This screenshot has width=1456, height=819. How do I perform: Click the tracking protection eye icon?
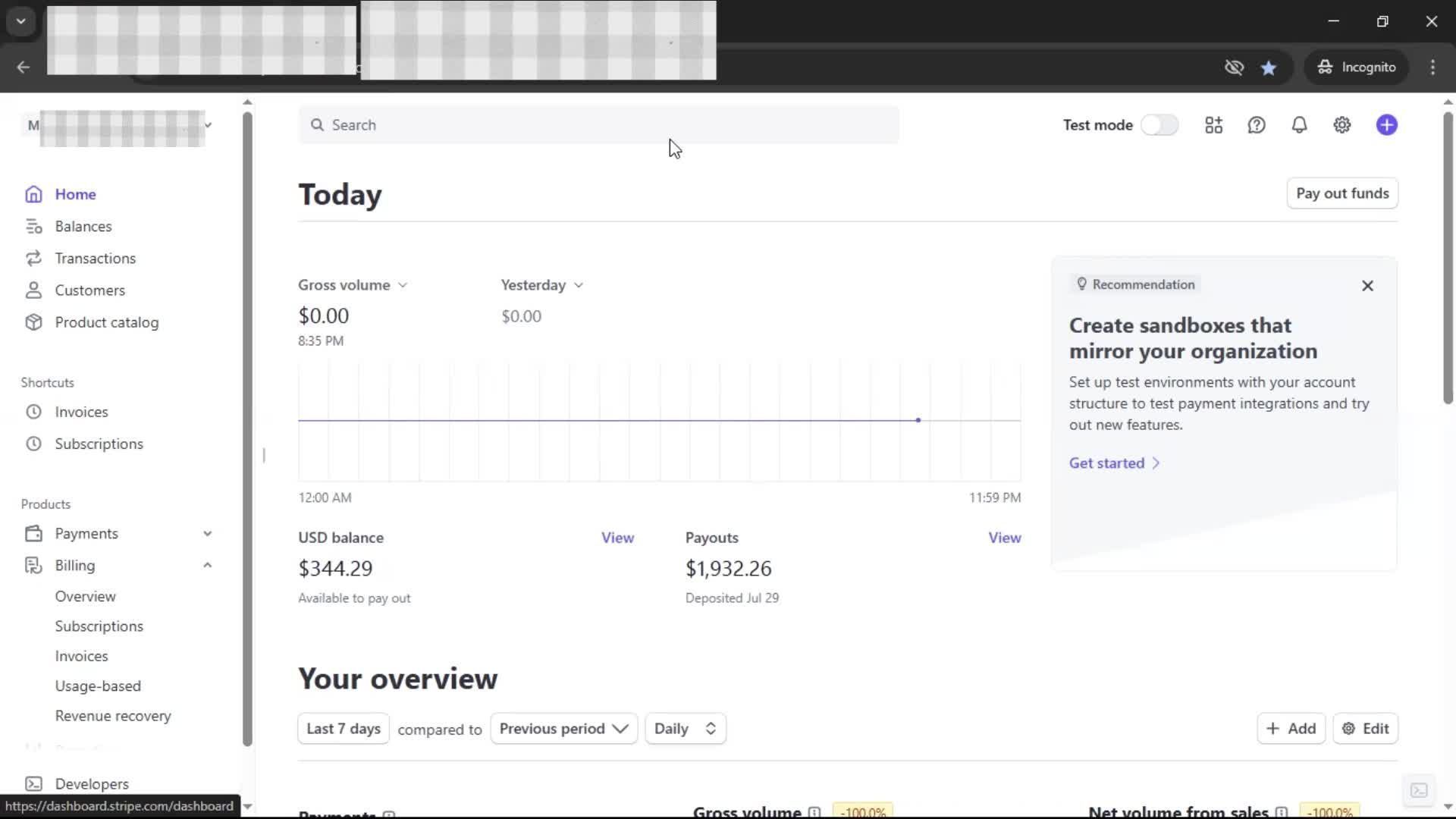click(1234, 67)
